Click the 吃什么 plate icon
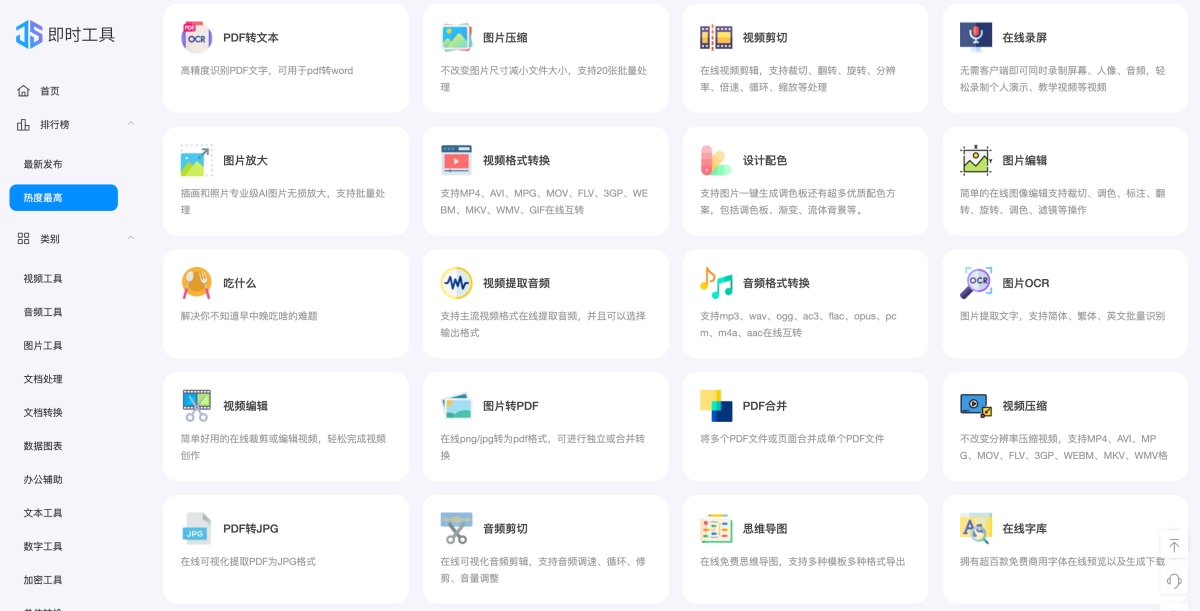 pos(197,283)
